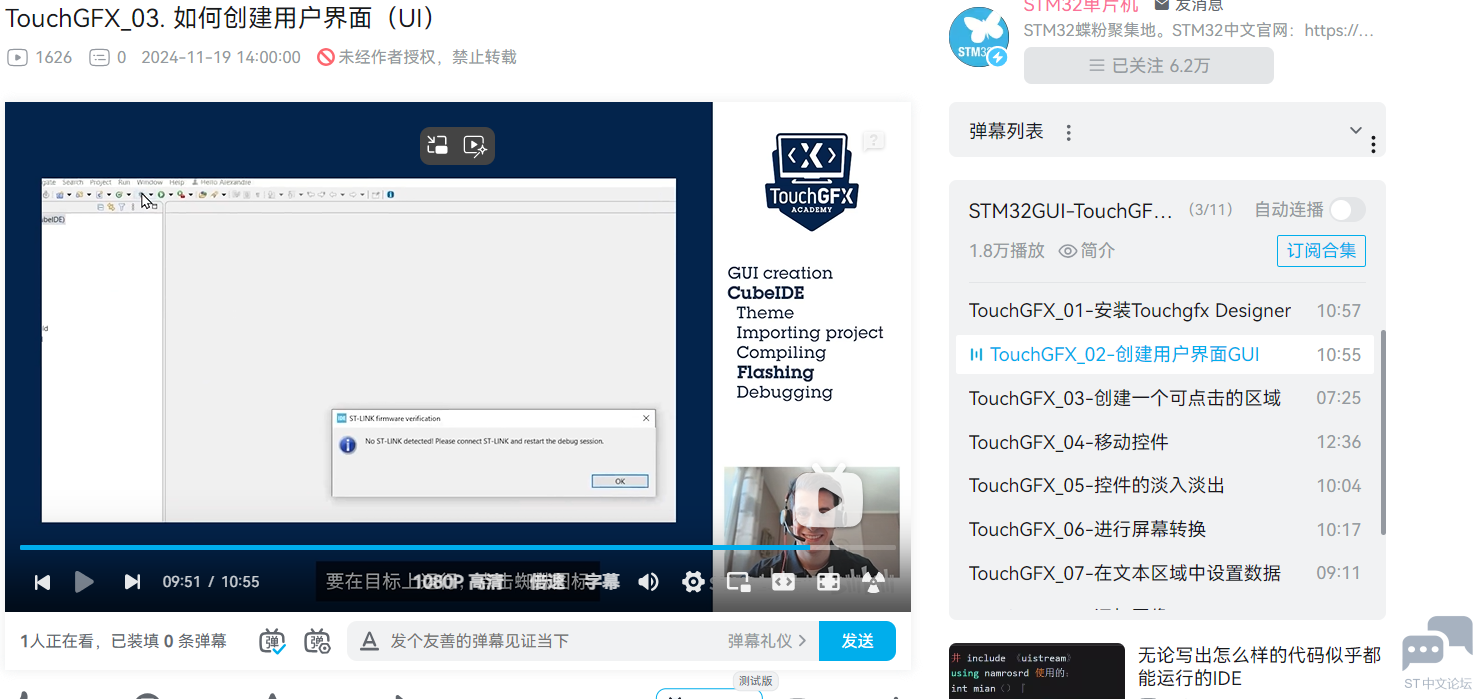Close the ST-LINK firmware verification dialog
The width and height of the screenshot is (1481, 699).
point(646,418)
